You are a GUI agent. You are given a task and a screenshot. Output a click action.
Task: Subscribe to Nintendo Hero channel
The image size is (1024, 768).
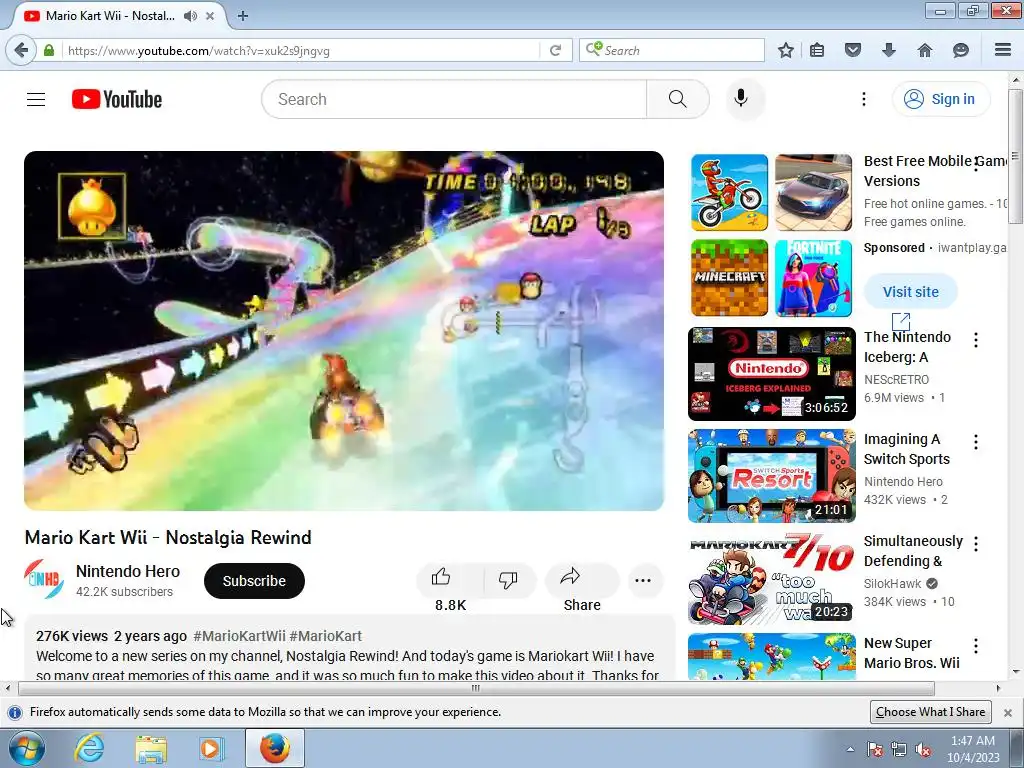pos(254,581)
